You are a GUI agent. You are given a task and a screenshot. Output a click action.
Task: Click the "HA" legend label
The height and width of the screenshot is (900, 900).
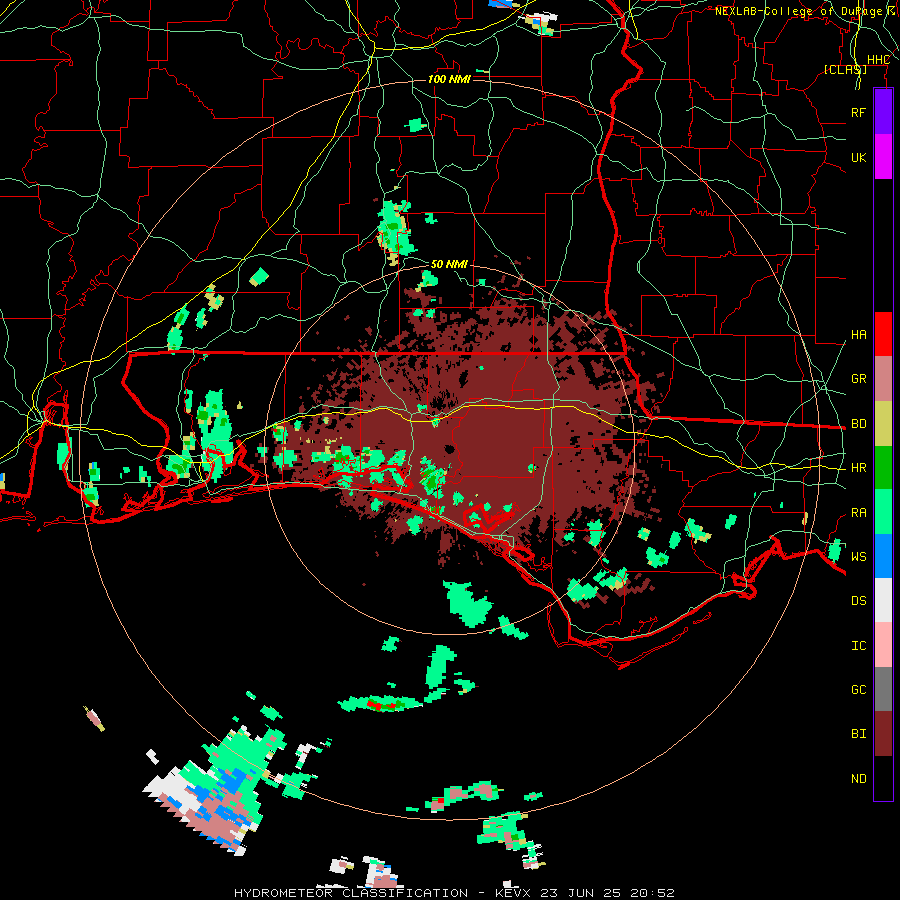tap(858, 335)
